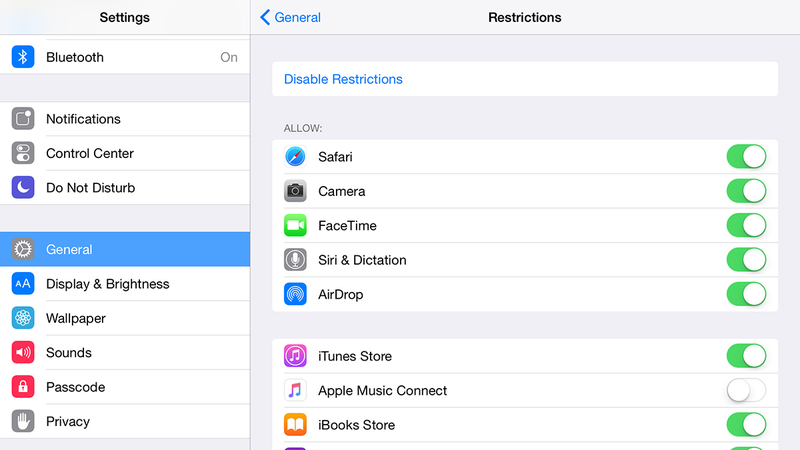Open Privacy settings
The image size is (800, 450).
125,421
